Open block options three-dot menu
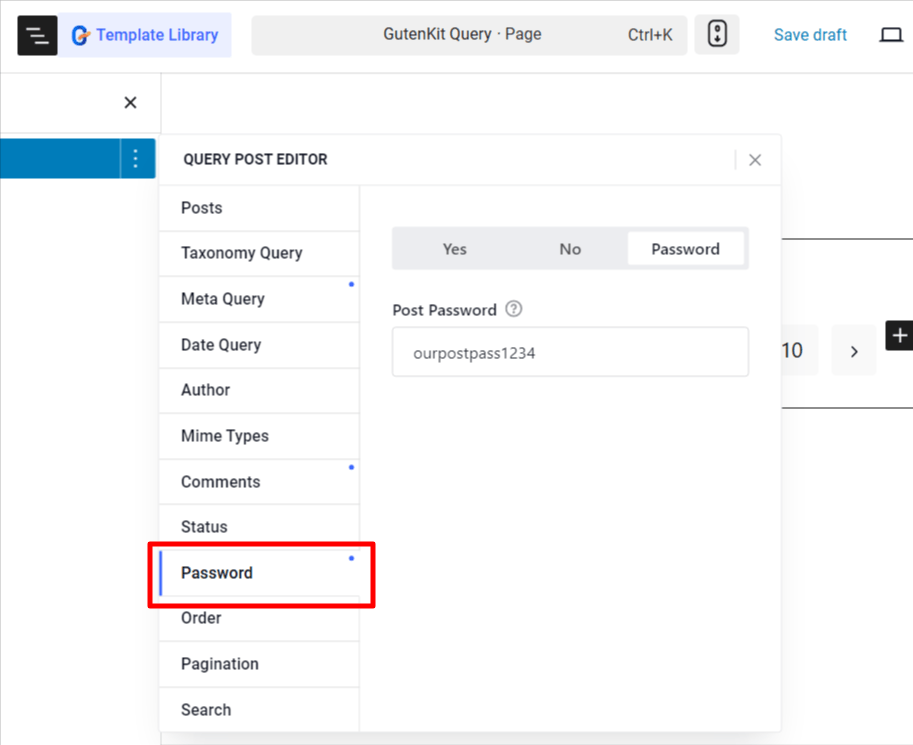Screen dimensions: 913x745 (136, 159)
